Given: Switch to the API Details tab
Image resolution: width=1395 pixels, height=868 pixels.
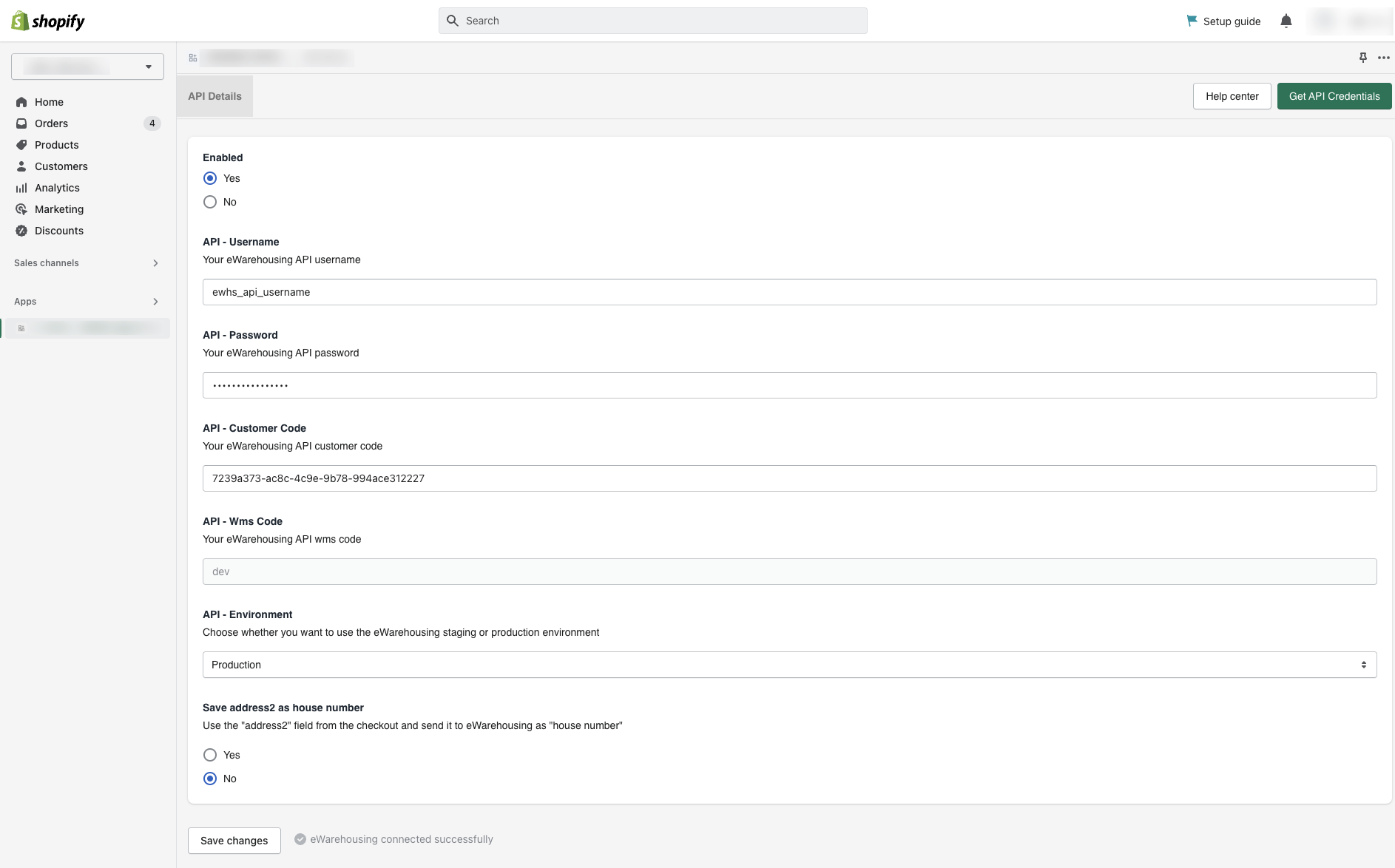Looking at the screenshot, I should 215,96.
